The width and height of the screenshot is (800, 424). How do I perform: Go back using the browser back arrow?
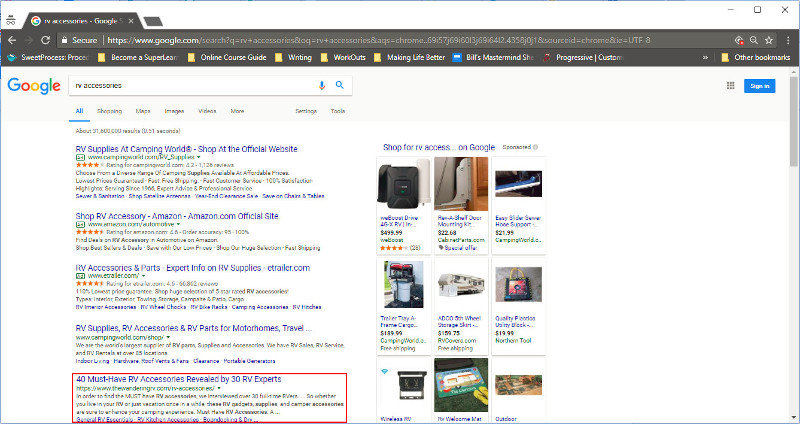click(x=12, y=40)
